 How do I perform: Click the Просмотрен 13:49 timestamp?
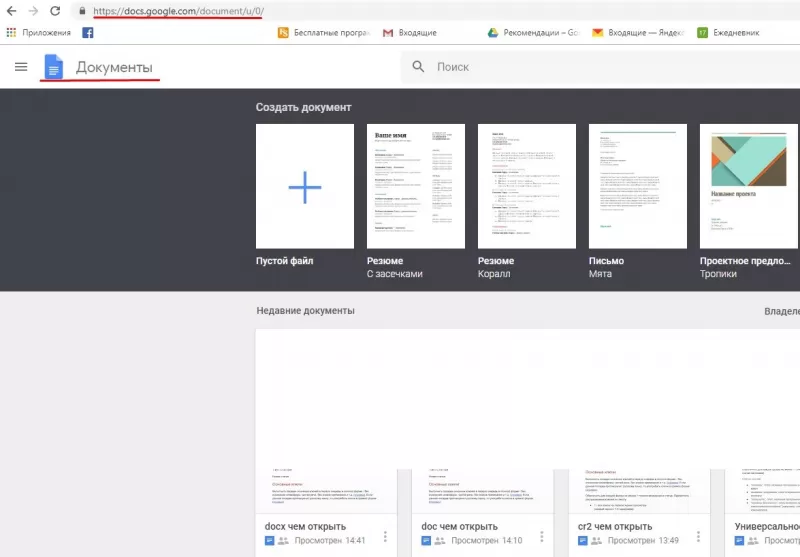pyautogui.click(x=643, y=541)
